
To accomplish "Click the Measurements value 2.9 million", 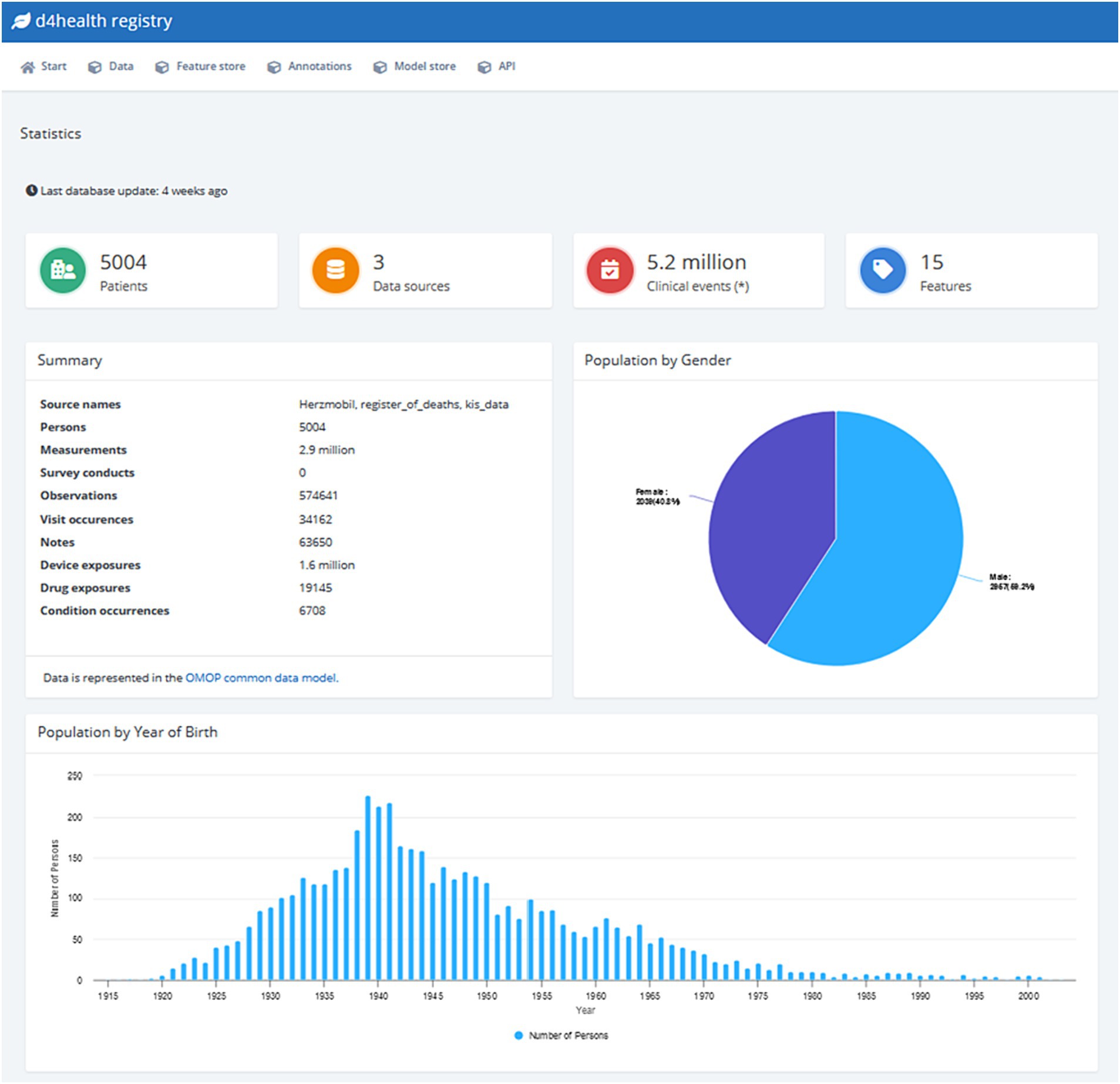I will (327, 450).
